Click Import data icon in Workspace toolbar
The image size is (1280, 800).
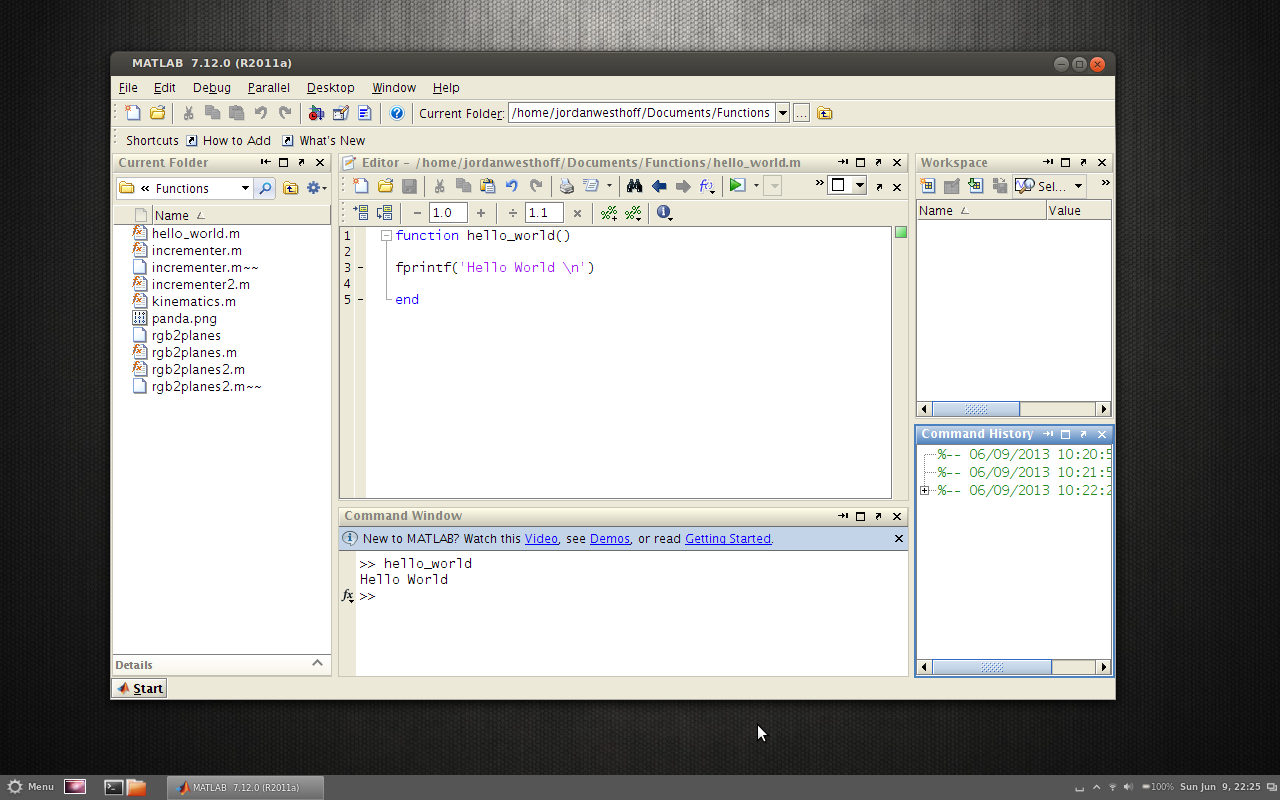pyautogui.click(x=975, y=186)
